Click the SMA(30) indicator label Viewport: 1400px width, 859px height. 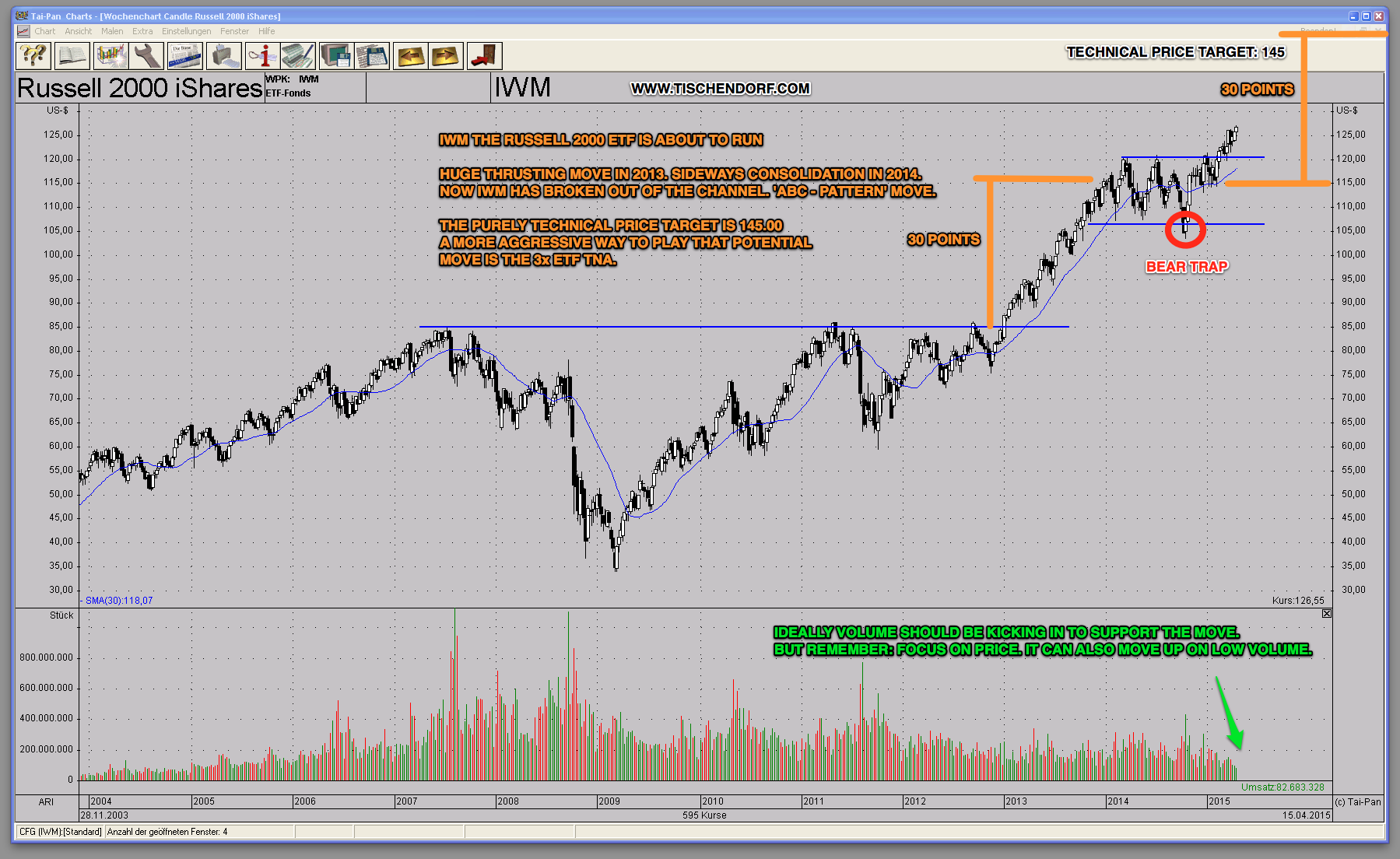[118, 601]
